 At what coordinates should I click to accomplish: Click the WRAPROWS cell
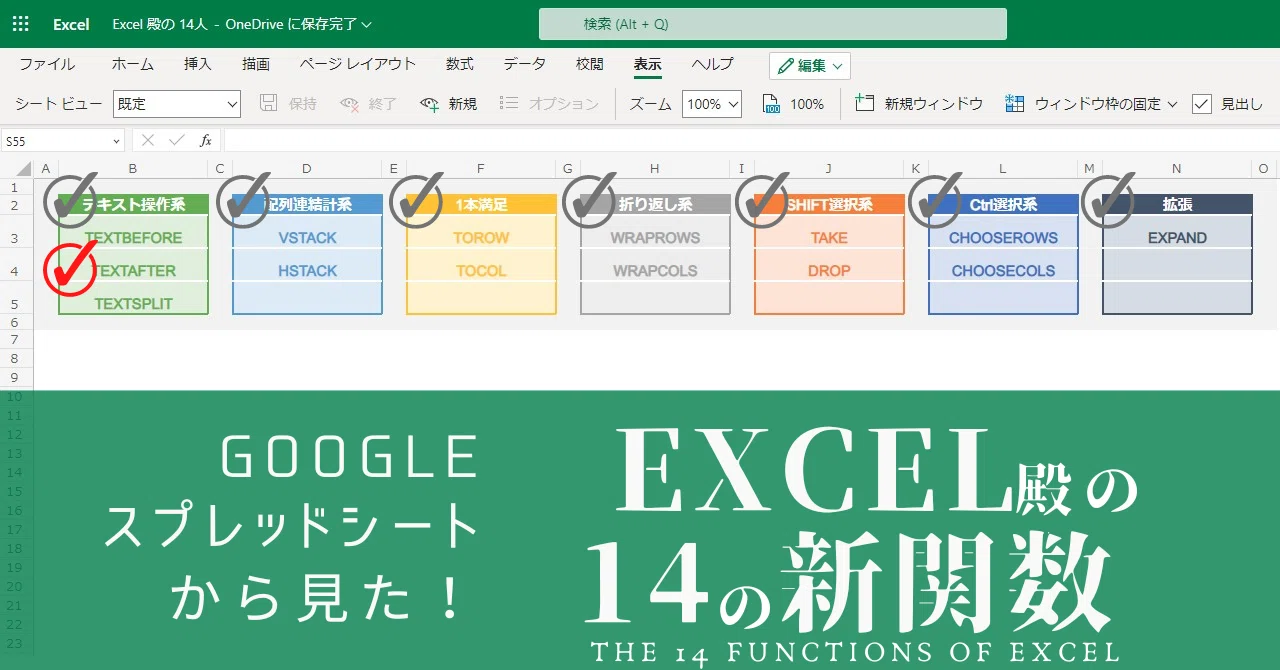click(x=655, y=238)
